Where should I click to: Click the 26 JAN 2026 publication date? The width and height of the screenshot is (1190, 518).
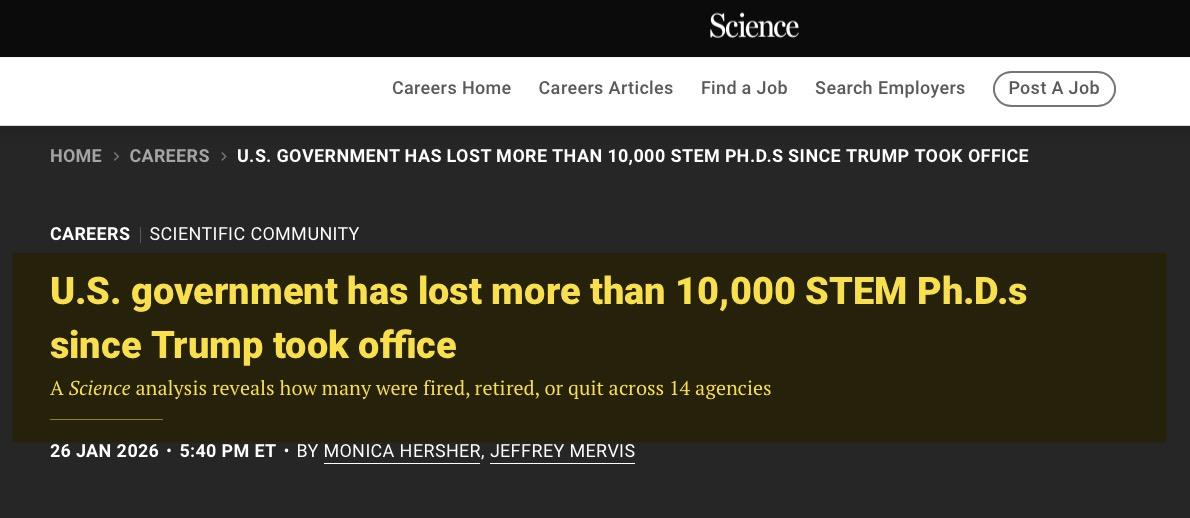(104, 451)
